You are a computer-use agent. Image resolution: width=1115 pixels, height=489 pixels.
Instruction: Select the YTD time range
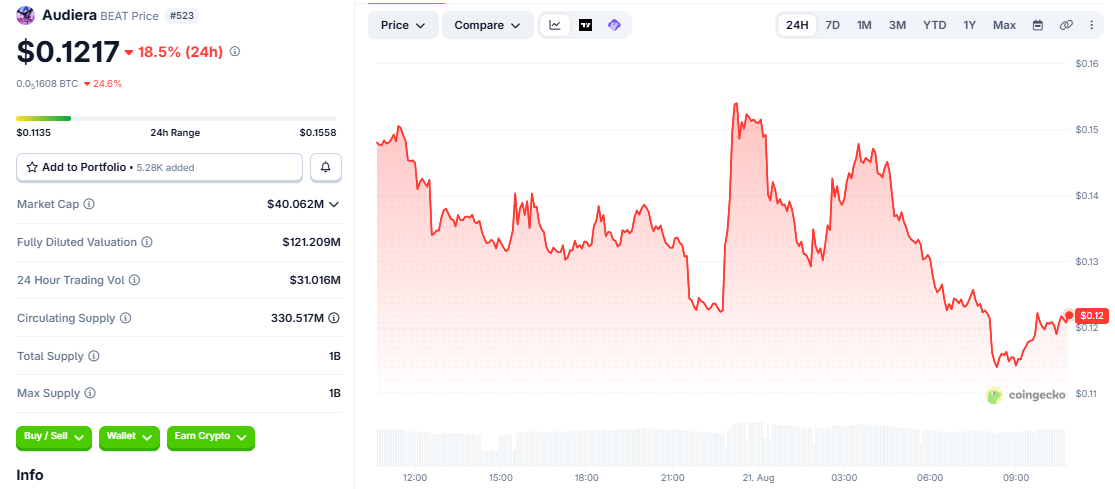point(934,25)
